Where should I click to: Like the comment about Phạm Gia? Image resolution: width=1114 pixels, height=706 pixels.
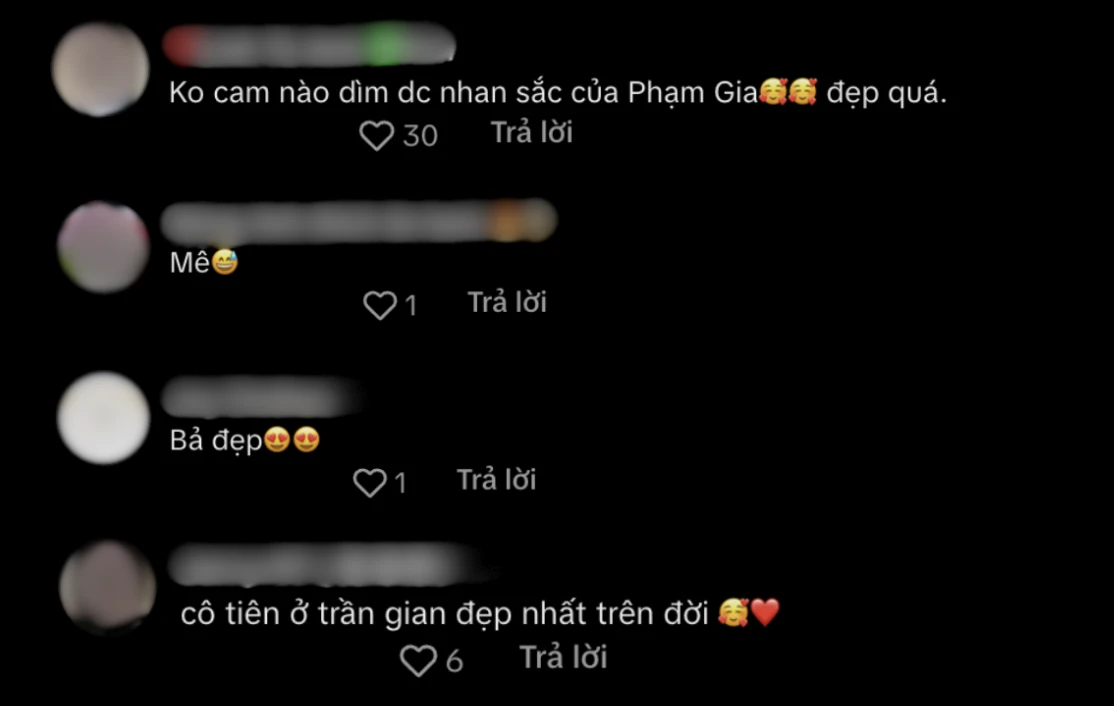click(x=377, y=135)
